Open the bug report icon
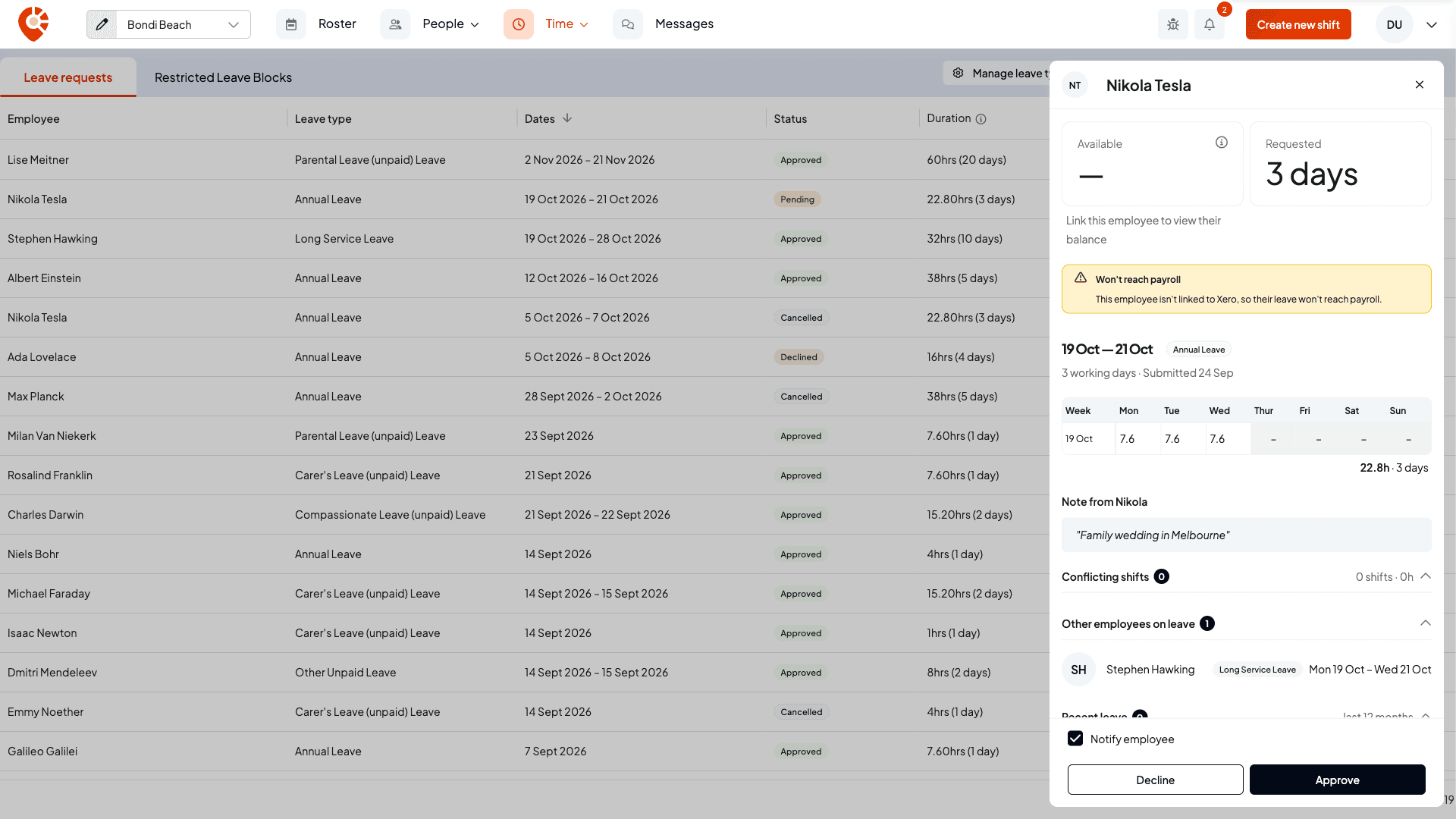This screenshot has height=819, width=1456. (1173, 24)
